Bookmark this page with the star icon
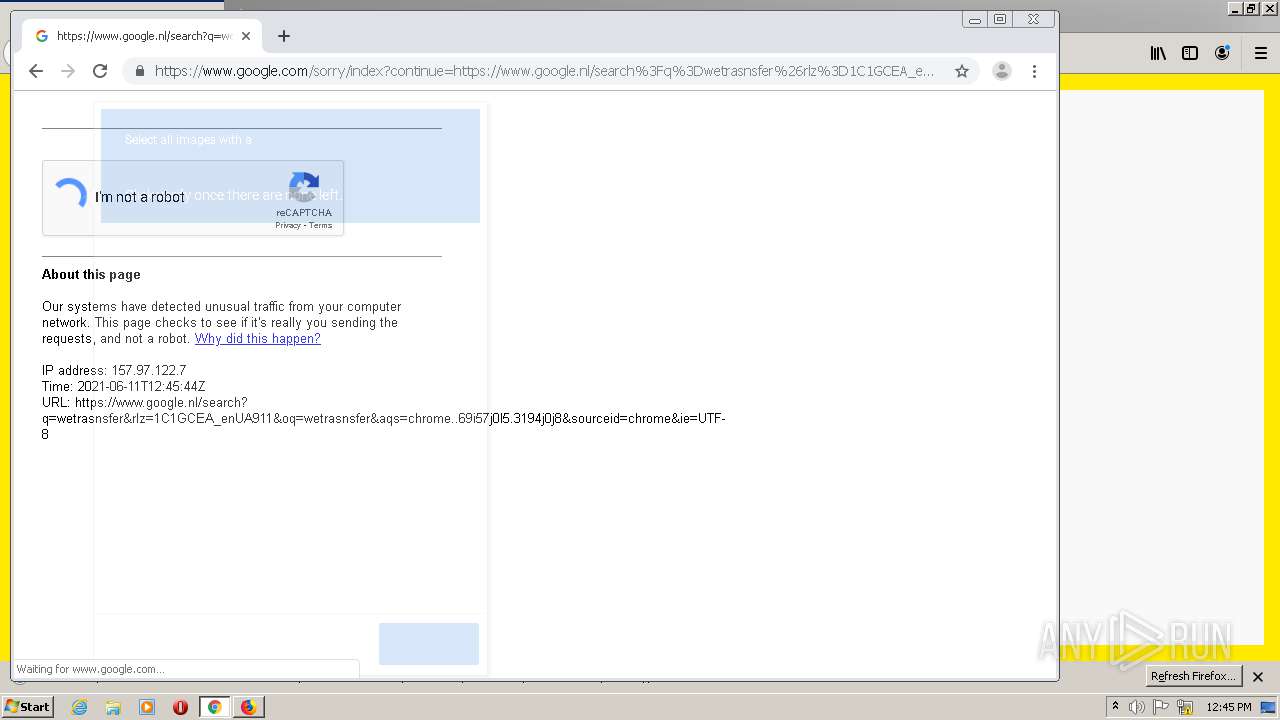1280x720 pixels. pyautogui.click(x=962, y=71)
